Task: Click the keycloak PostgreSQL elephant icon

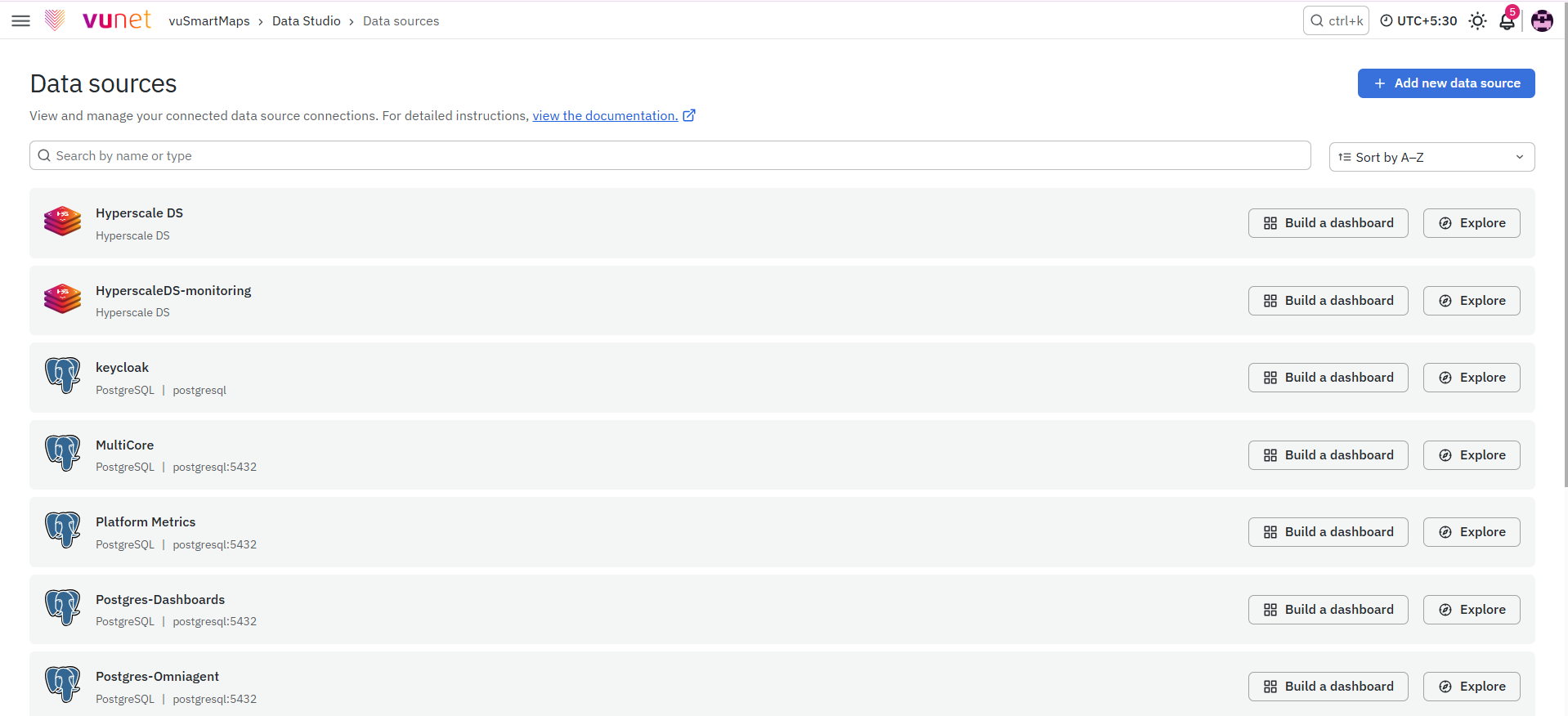Action: coord(63,376)
